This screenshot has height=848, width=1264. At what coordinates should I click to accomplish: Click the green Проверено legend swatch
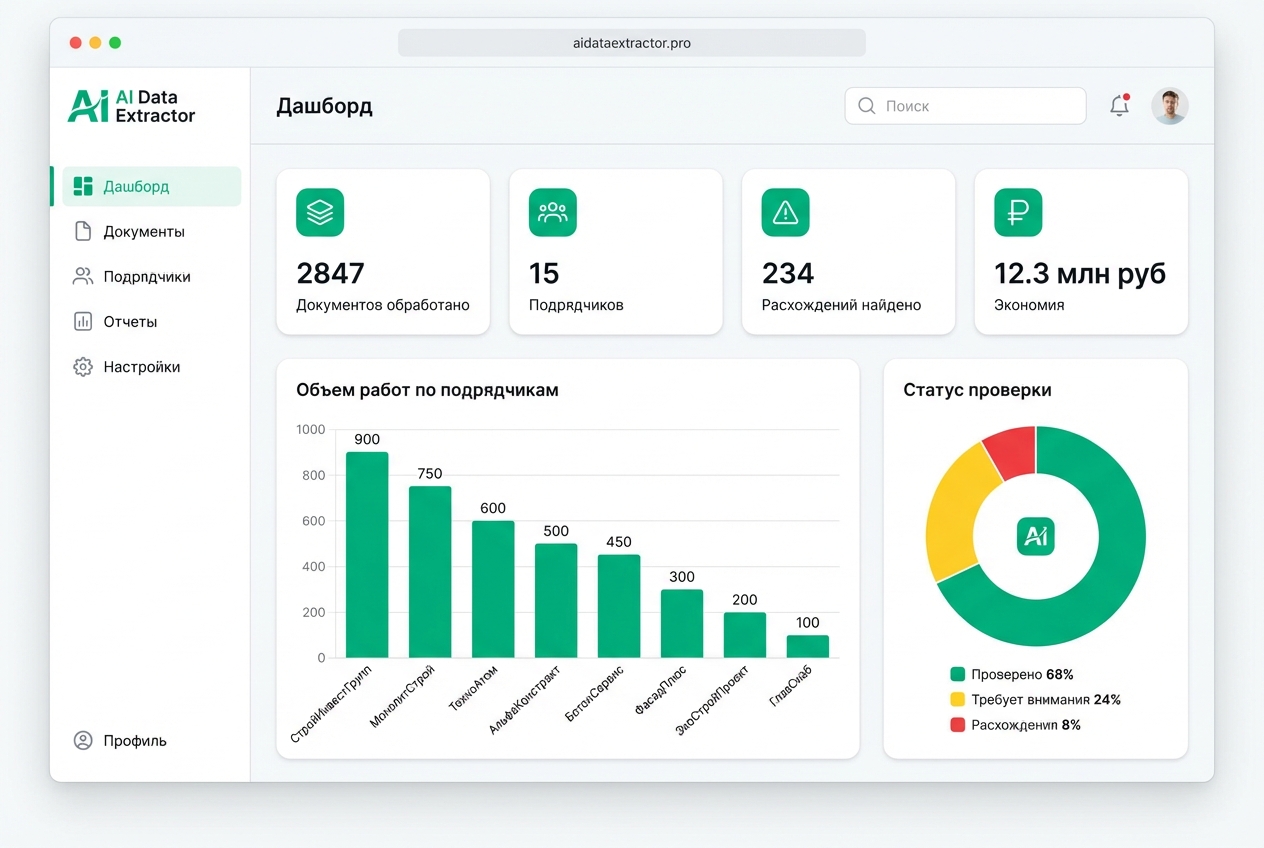[x=957, y=675]
